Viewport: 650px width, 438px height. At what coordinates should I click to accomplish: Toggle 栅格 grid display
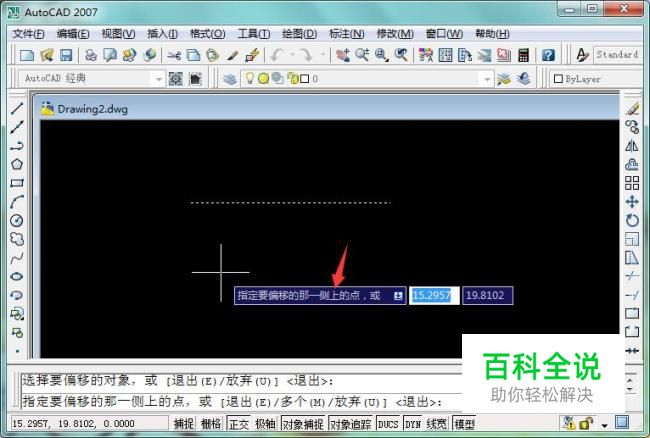(211, 423)
